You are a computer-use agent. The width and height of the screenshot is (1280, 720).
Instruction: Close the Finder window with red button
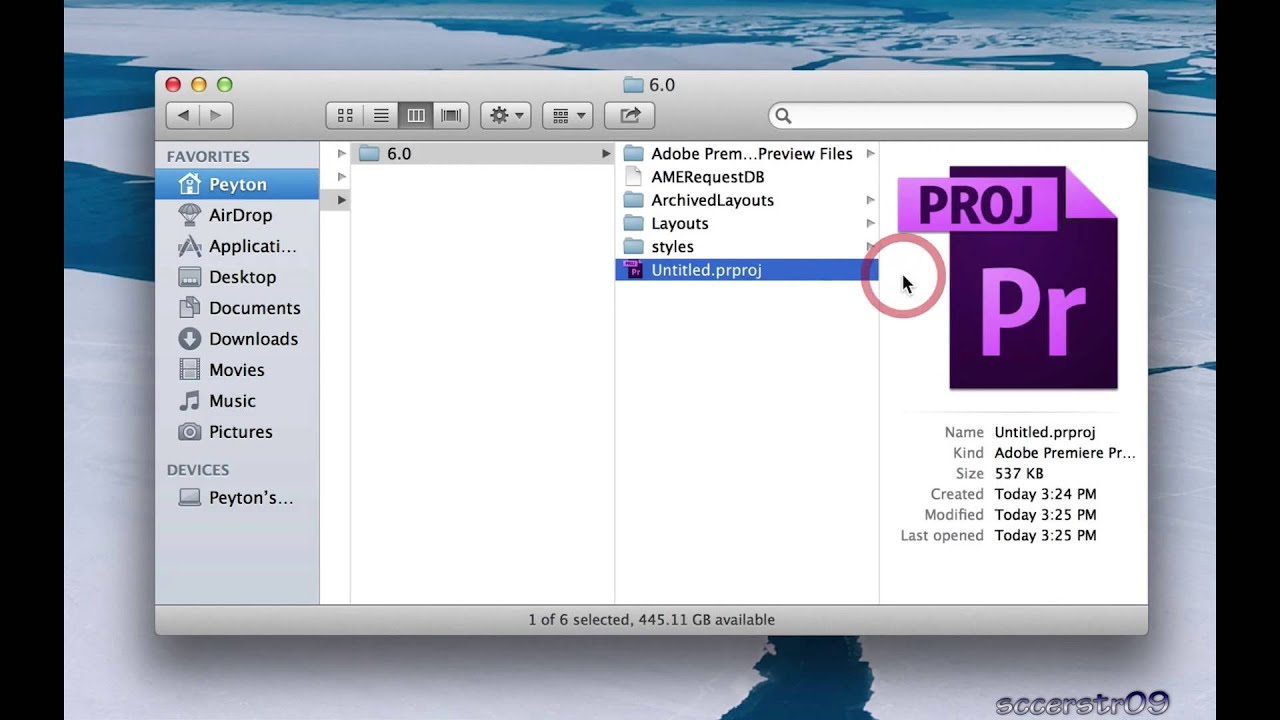coord(173,85)
